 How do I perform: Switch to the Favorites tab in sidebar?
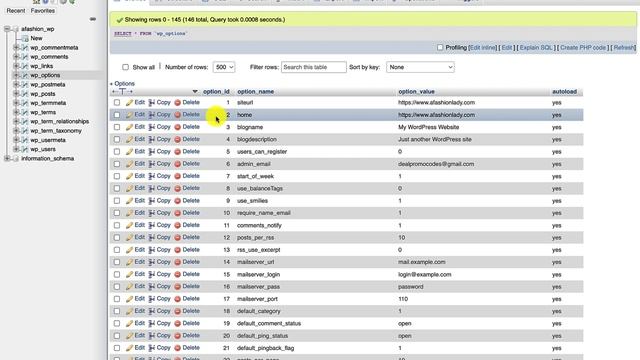42,11
